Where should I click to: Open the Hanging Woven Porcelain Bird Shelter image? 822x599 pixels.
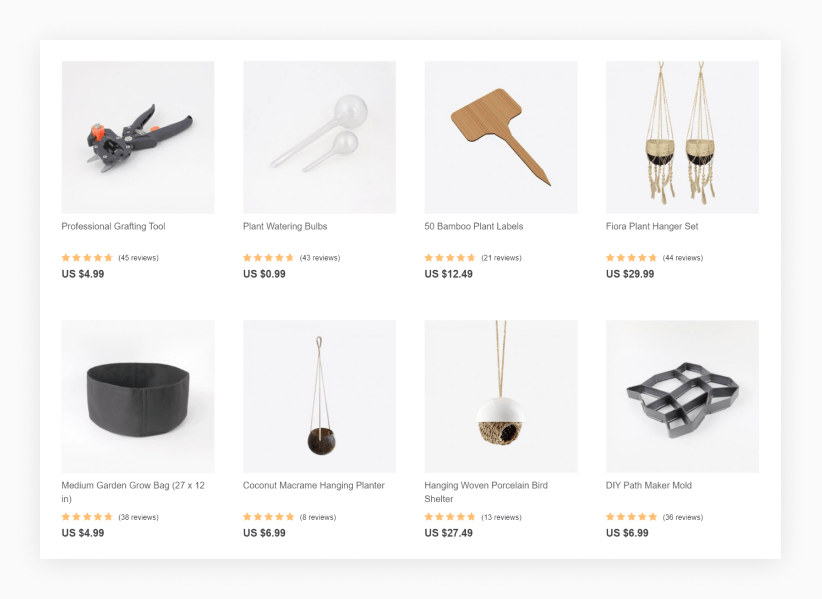click(501, 396)
